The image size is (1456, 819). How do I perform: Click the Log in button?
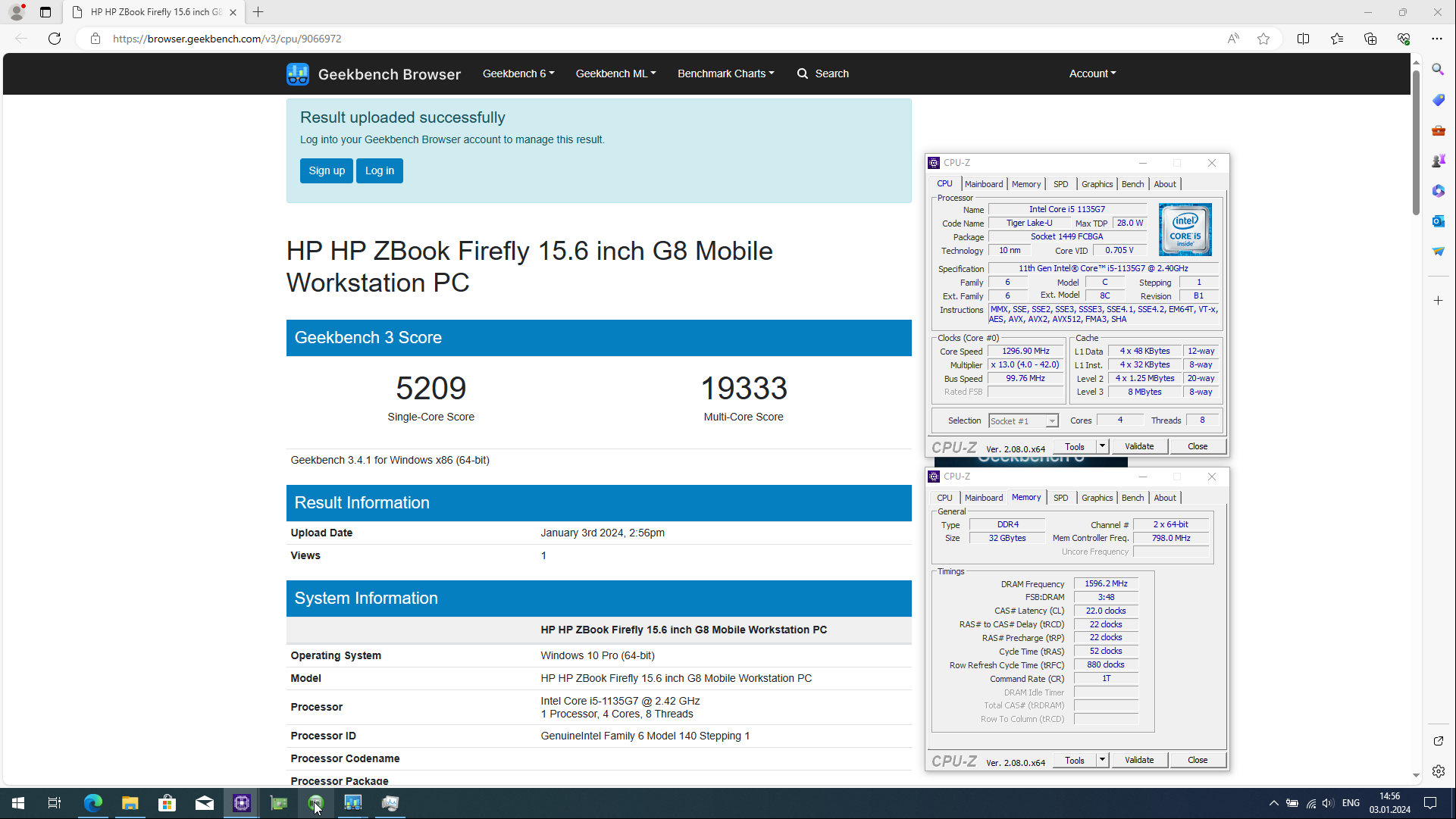pos(380,170)
